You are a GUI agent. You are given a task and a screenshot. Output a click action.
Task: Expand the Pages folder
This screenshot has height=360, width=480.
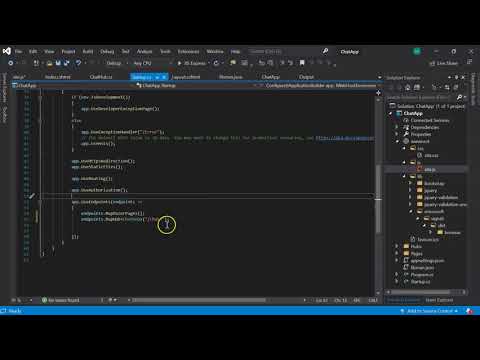tap(397, 253)
